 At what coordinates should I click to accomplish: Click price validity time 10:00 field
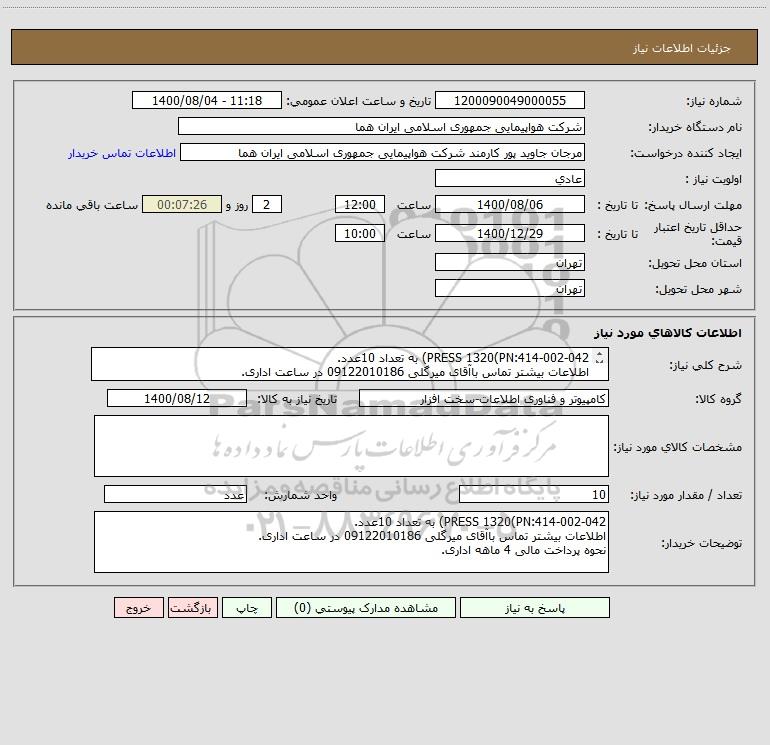pos(359,233)
